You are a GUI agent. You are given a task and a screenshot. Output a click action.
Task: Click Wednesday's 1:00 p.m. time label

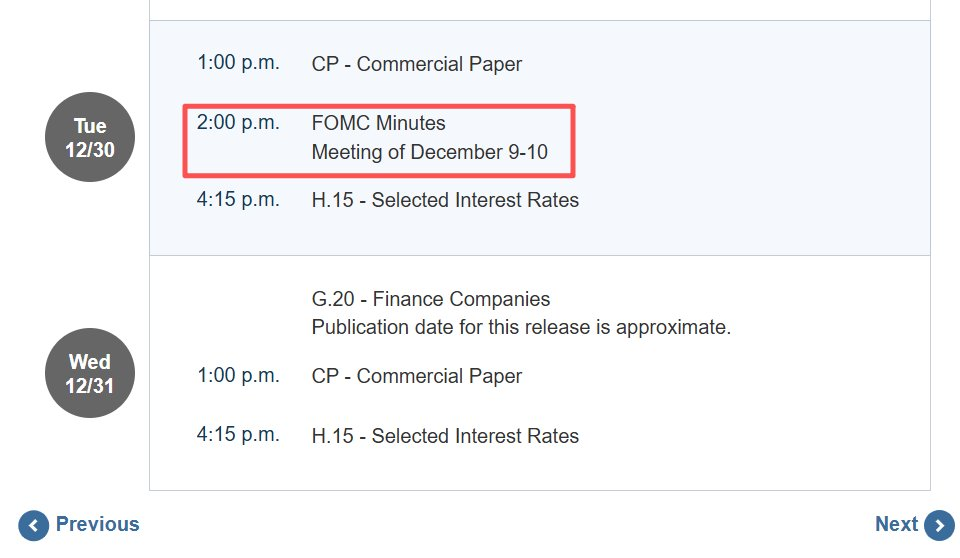(238, 376)
